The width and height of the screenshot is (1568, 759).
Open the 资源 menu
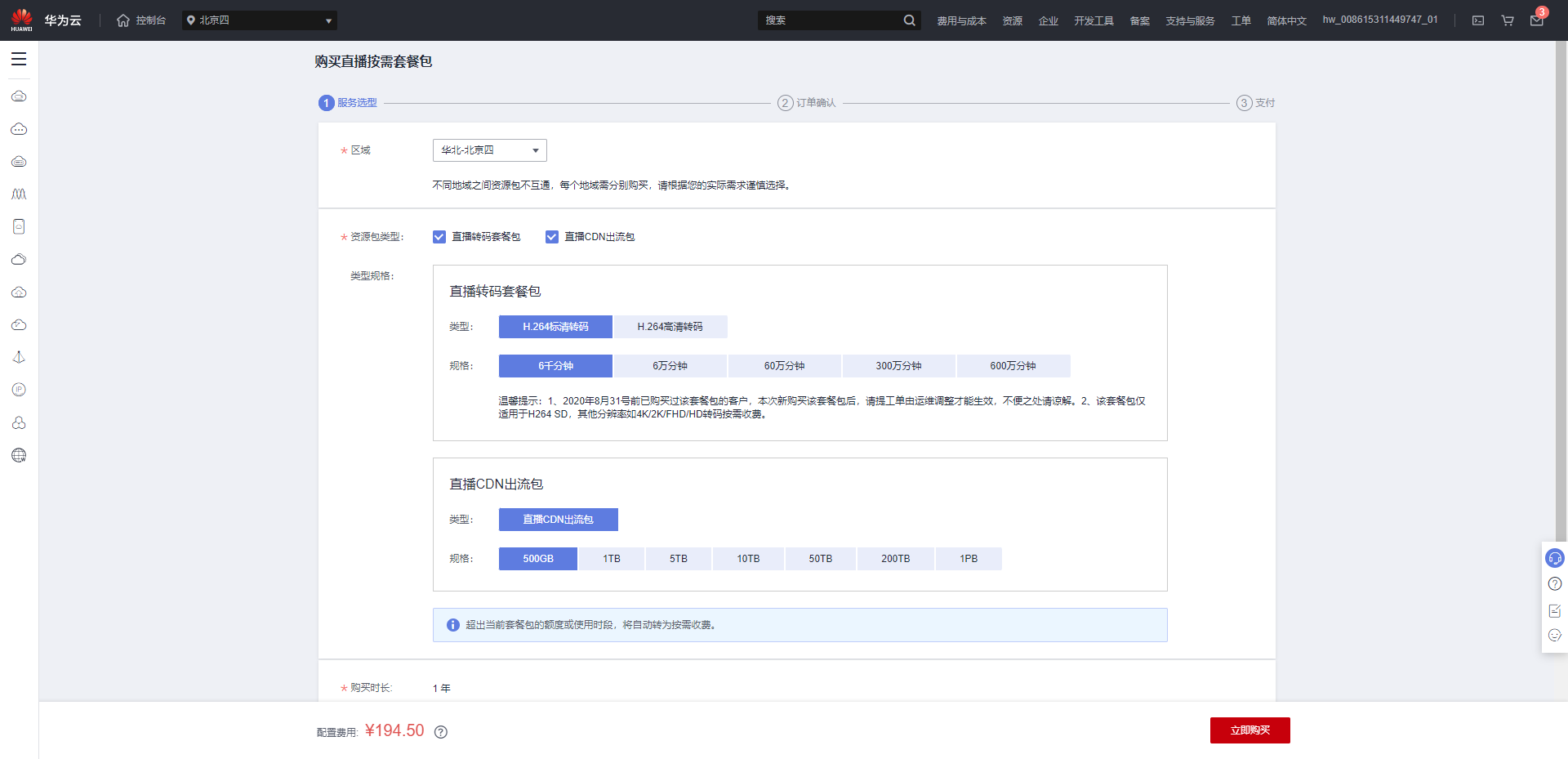(1013, 20)
